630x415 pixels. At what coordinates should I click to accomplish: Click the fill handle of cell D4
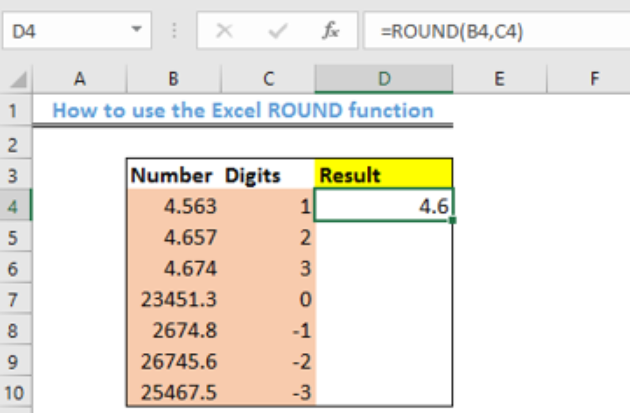point(453,220)
